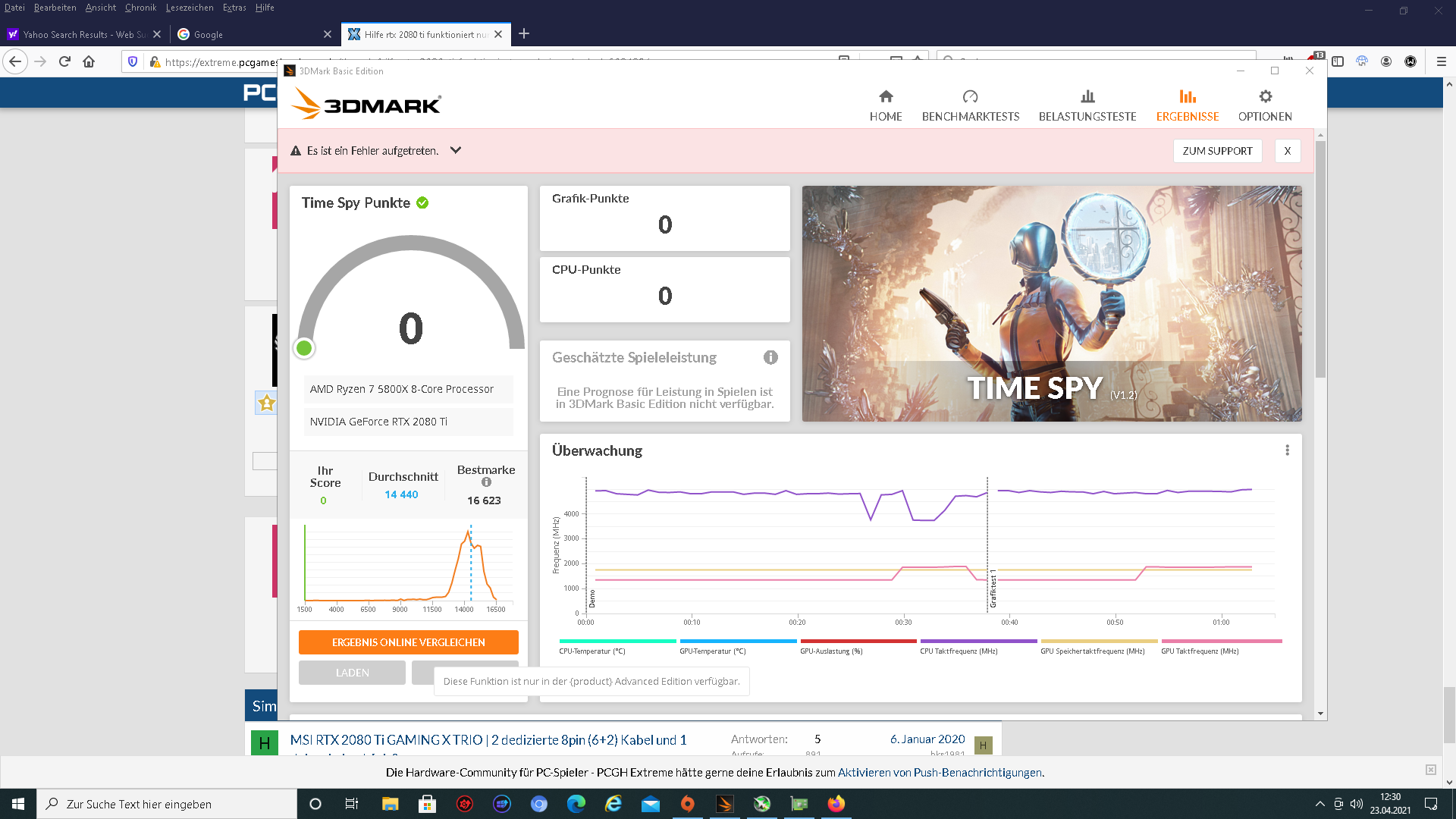
Task: Go to 3DMark HOME section
Action: click(885, 105)
